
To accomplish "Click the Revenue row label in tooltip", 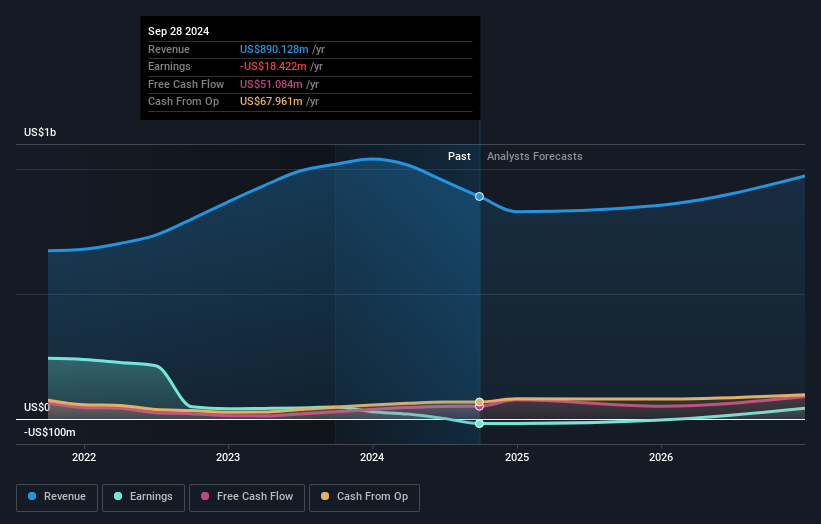I will (x=169, y=49).
